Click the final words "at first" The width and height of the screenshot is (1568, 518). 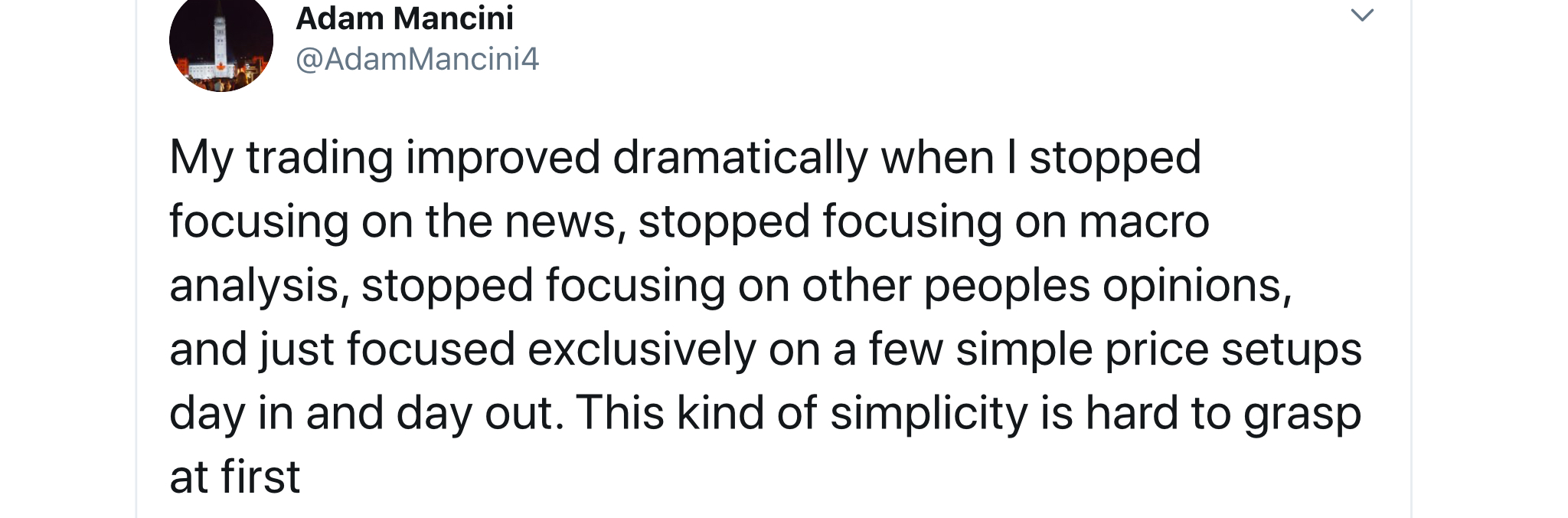pyautogui.click(x=234, y=477)
